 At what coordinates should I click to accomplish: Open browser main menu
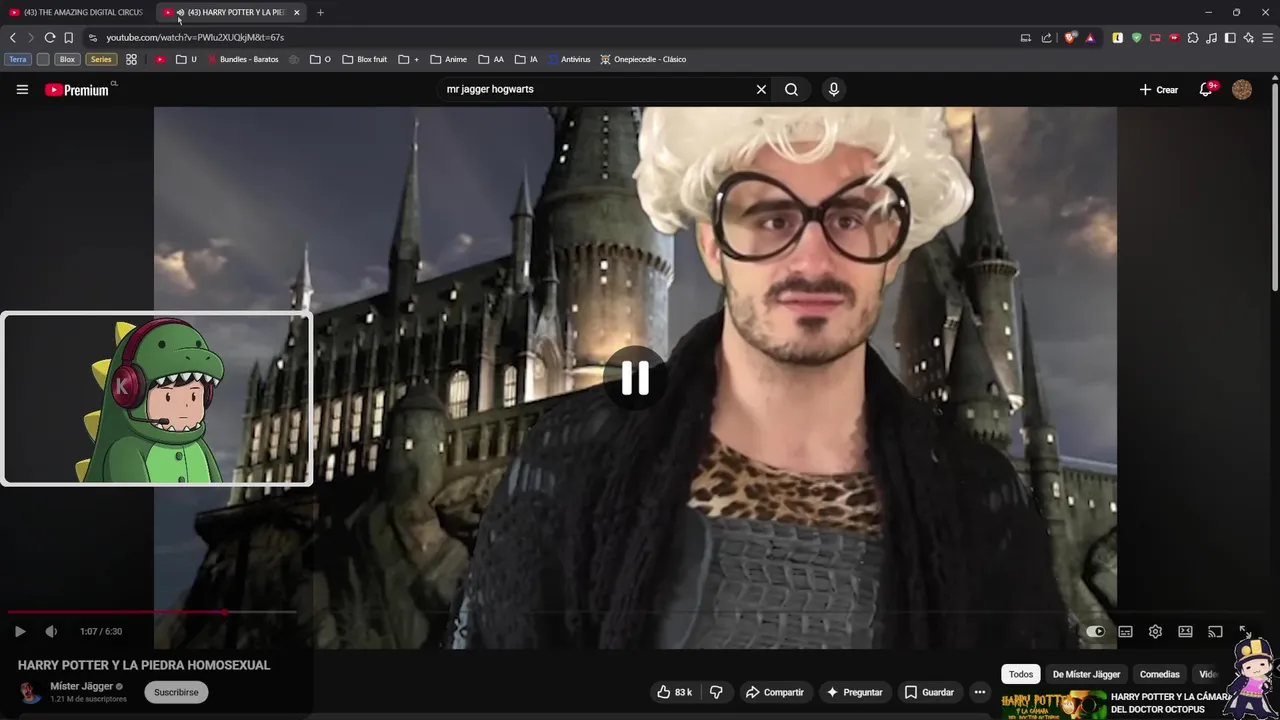[x=1268, y=37]
